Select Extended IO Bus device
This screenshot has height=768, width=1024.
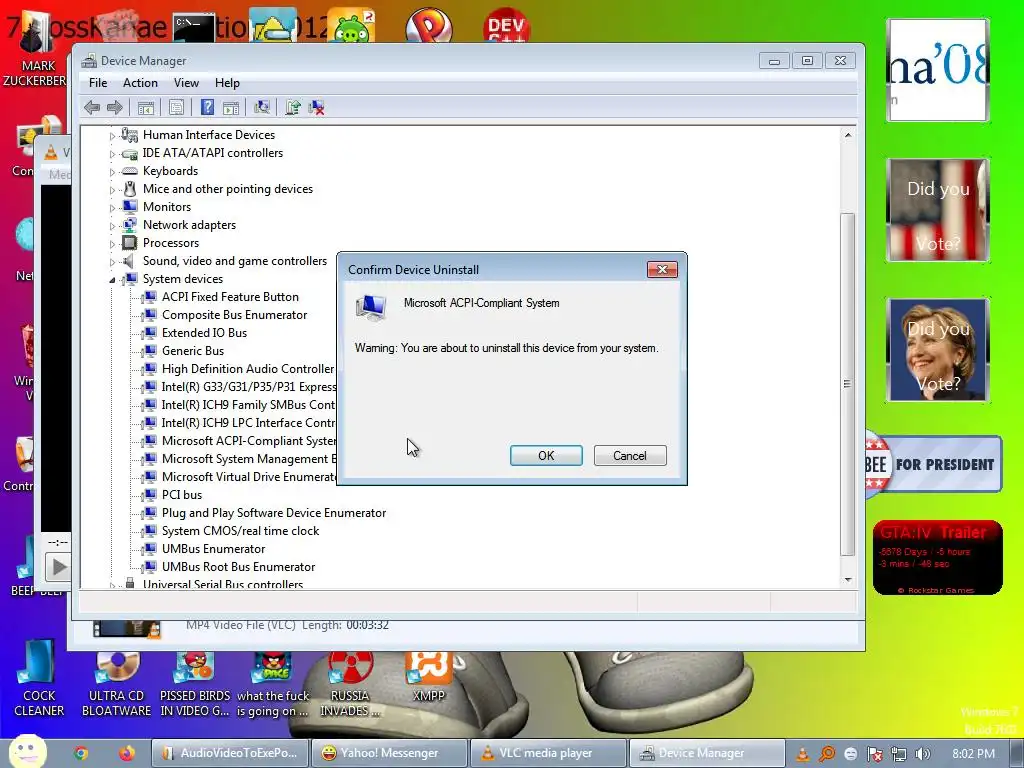[204, 333]
